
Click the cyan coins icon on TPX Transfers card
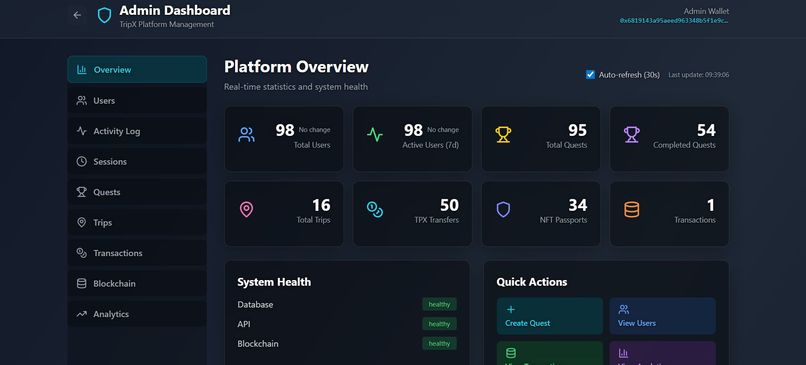pos(375,209)
